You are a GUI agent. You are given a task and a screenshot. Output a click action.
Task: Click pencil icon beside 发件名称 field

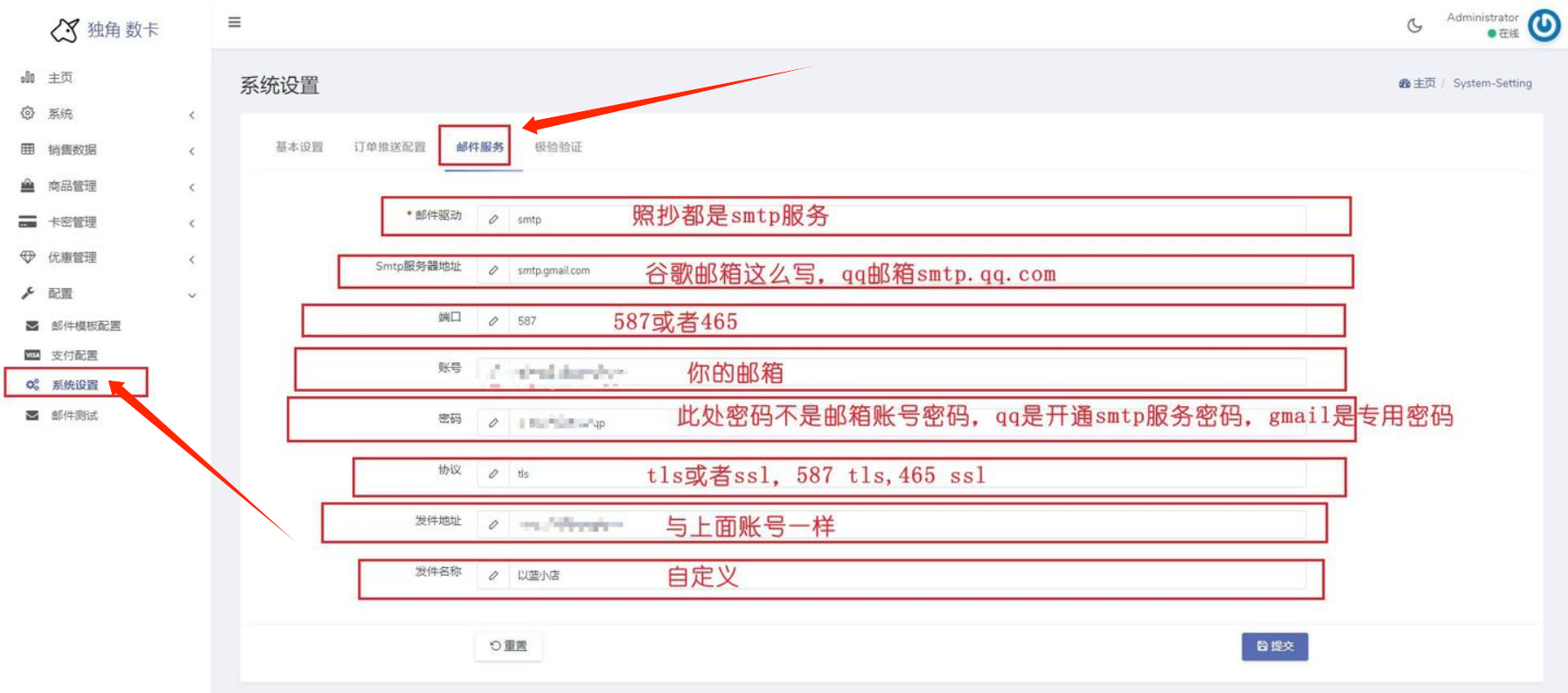[x=493, y=575]
